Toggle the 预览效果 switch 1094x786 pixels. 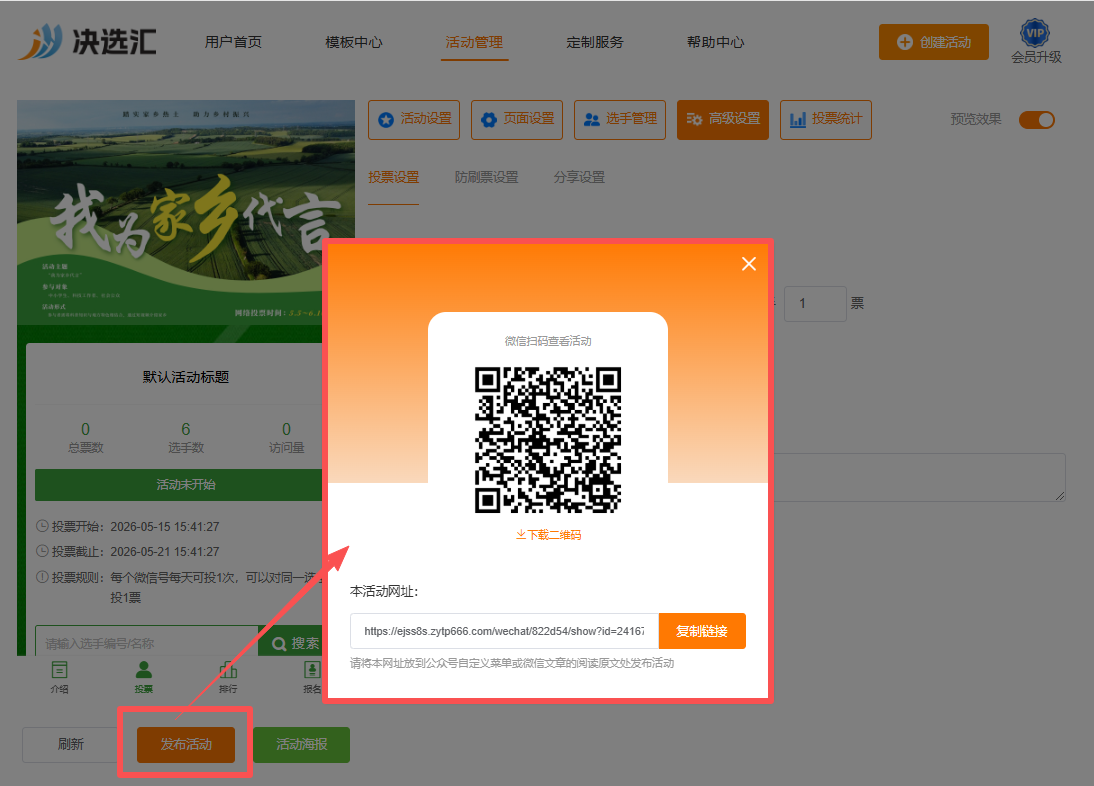click(x=1037, y=120)
